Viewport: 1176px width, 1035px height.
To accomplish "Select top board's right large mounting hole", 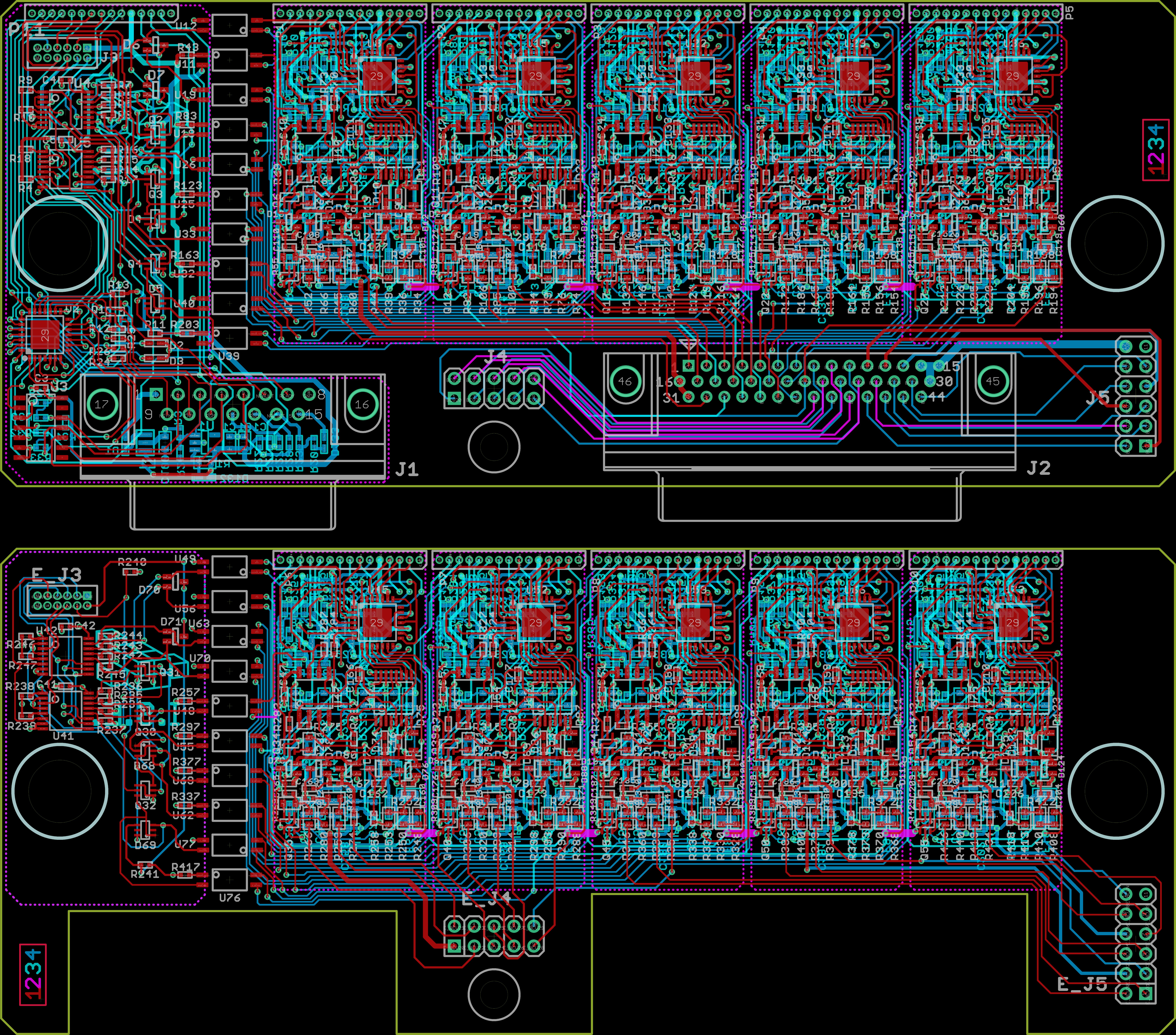I will (1116, 243).
